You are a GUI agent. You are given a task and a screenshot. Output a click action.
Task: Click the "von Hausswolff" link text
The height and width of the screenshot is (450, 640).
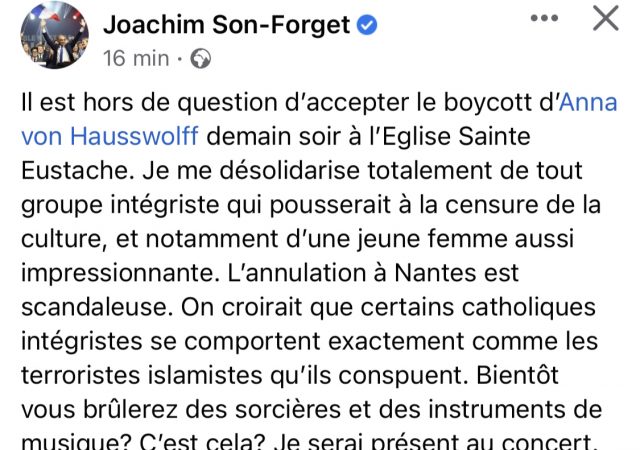[x=110, y=133]
